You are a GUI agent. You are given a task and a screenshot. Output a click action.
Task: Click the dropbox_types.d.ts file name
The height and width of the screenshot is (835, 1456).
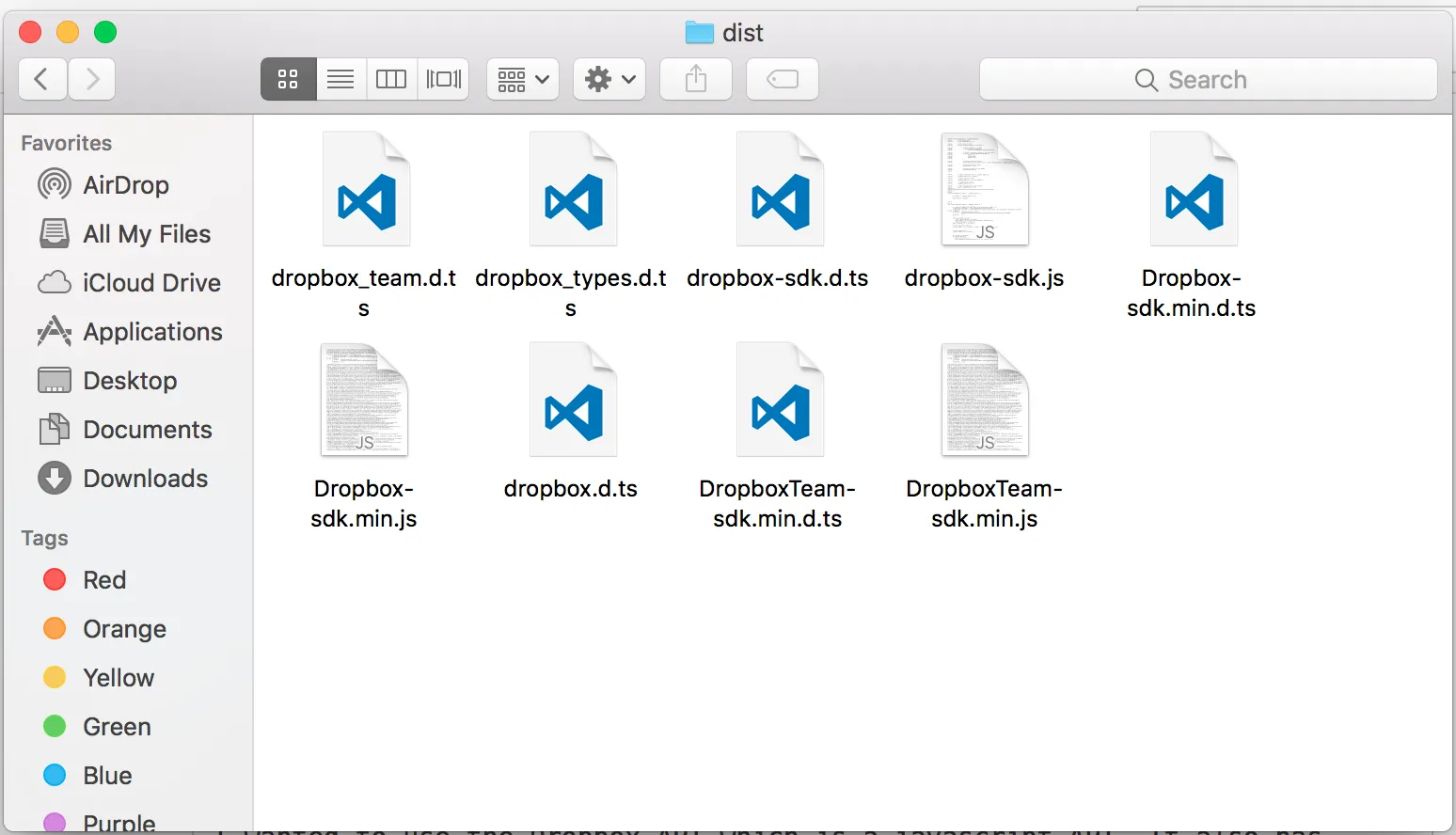click(571, 292)
